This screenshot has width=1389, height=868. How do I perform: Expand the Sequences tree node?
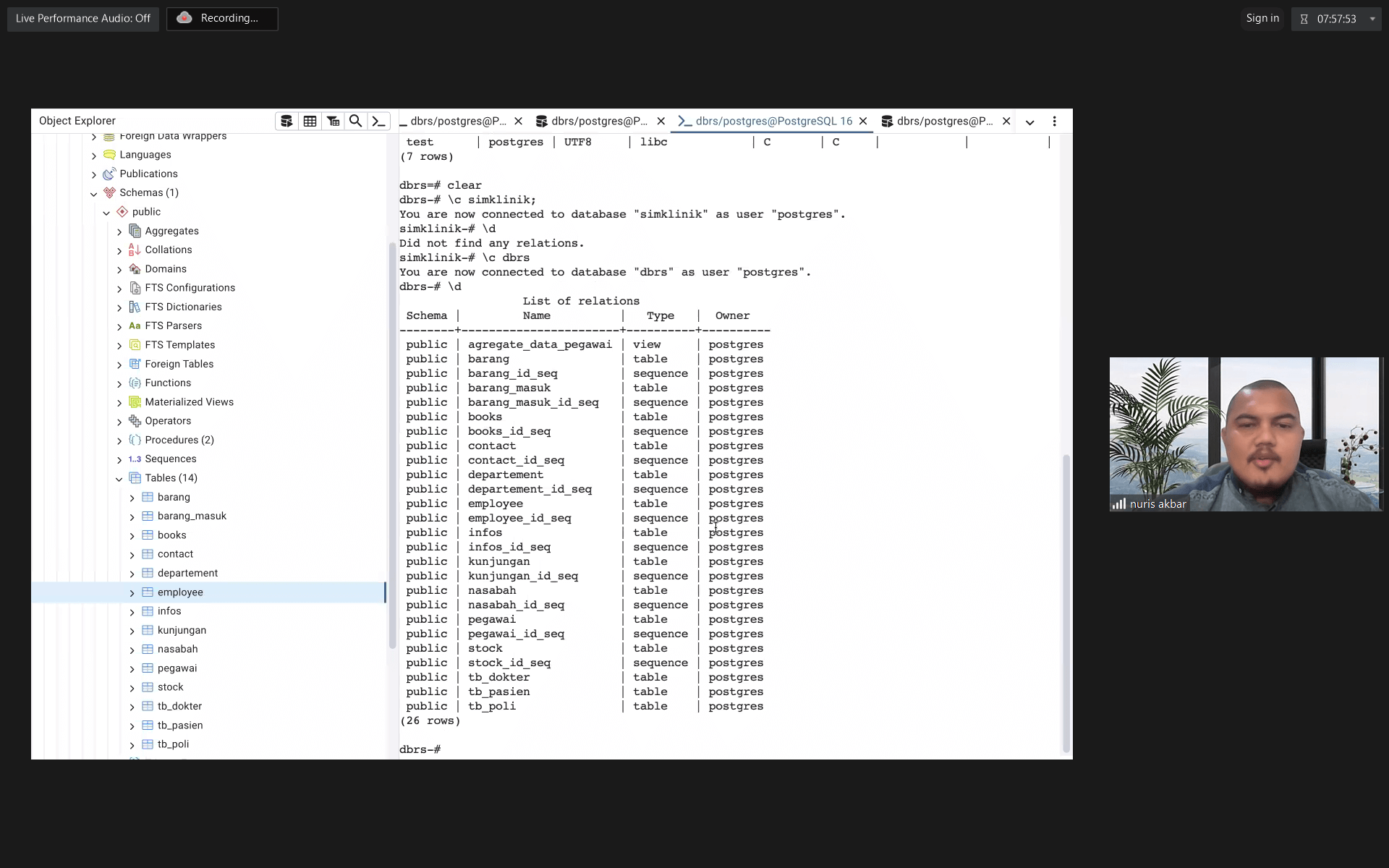coord(119,459)
